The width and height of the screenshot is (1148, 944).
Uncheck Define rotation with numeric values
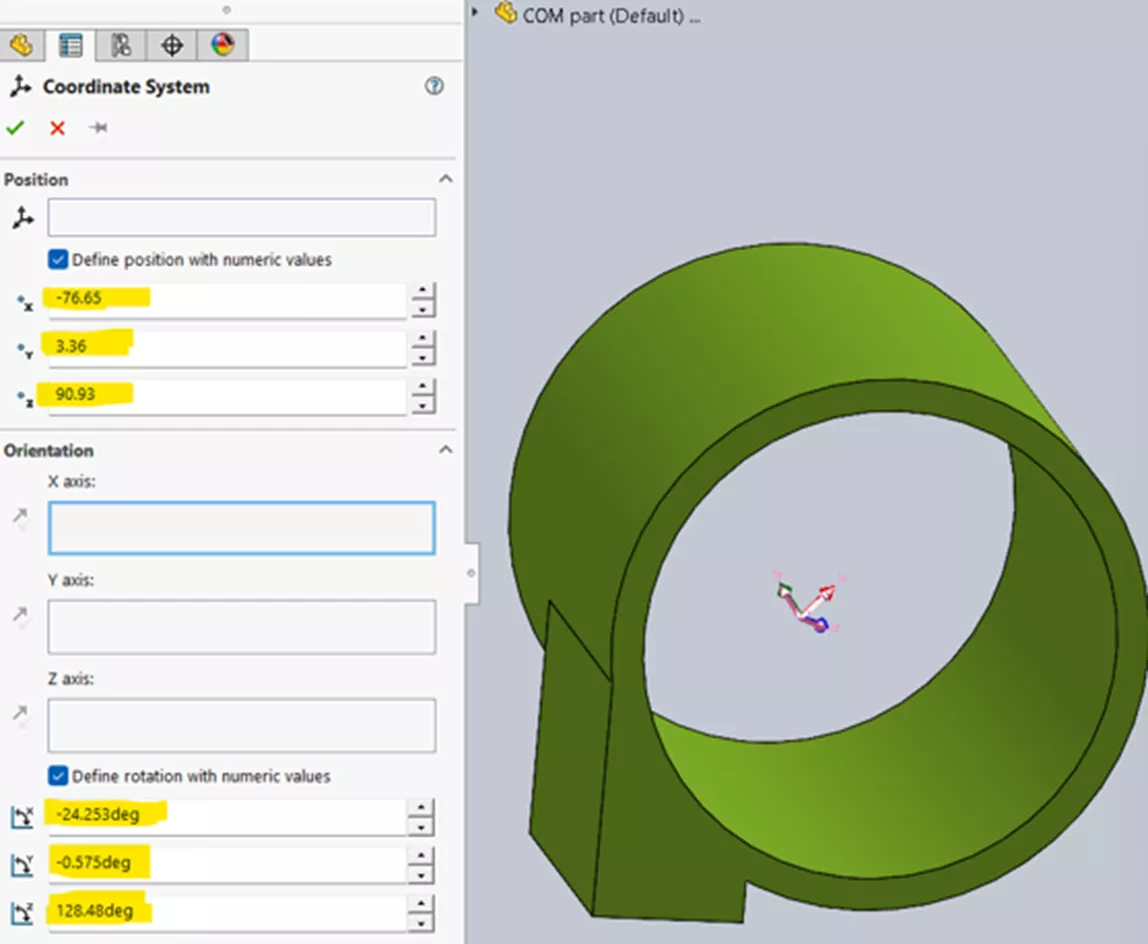(x=59, y=776)
